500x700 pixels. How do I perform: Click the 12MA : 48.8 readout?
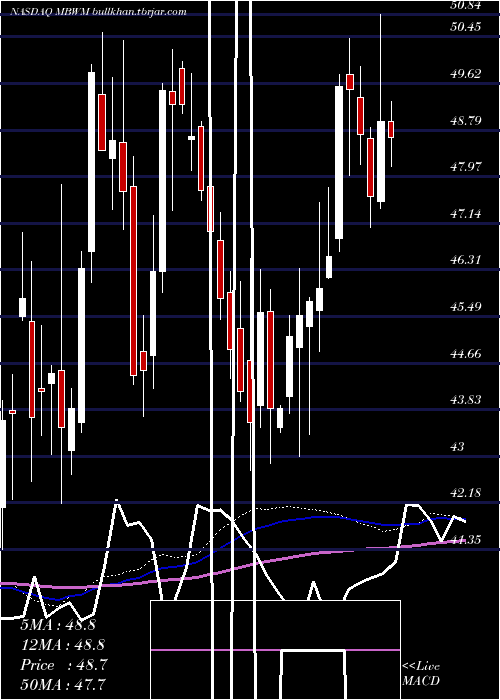pos(62,644)
